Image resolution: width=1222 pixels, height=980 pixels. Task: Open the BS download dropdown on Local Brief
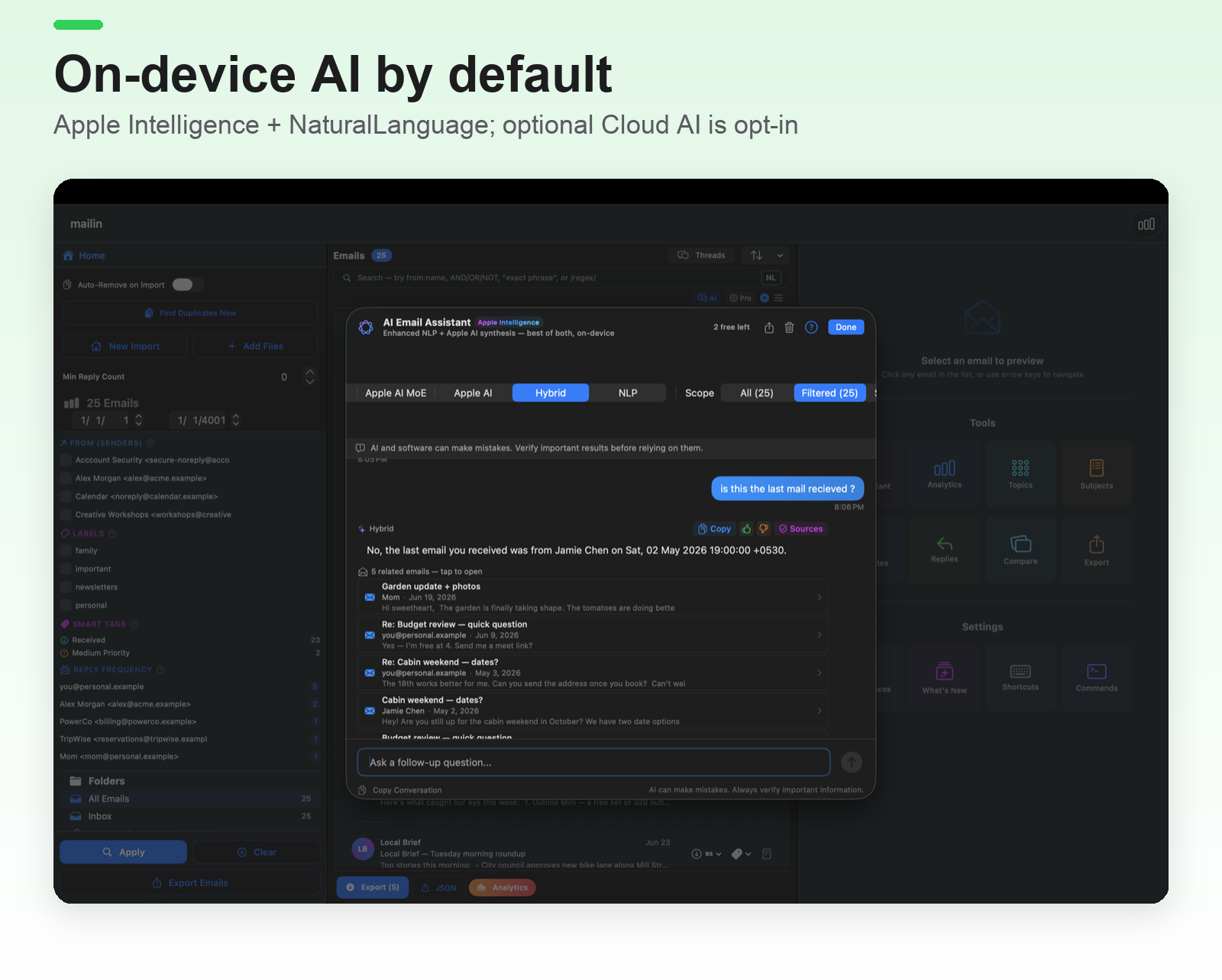pos(706,854)
